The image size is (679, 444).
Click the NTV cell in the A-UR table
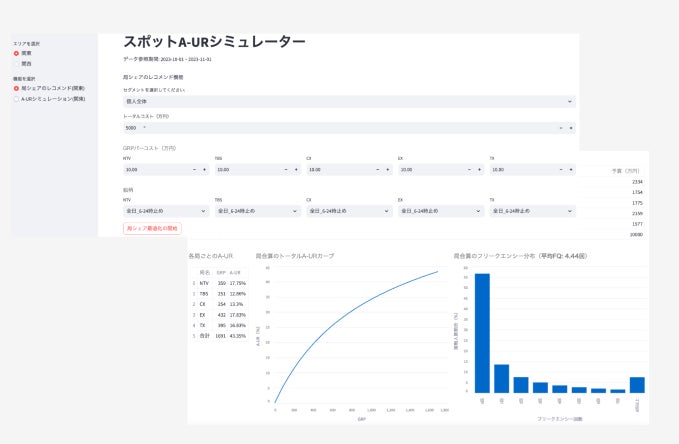pos(204,283)
